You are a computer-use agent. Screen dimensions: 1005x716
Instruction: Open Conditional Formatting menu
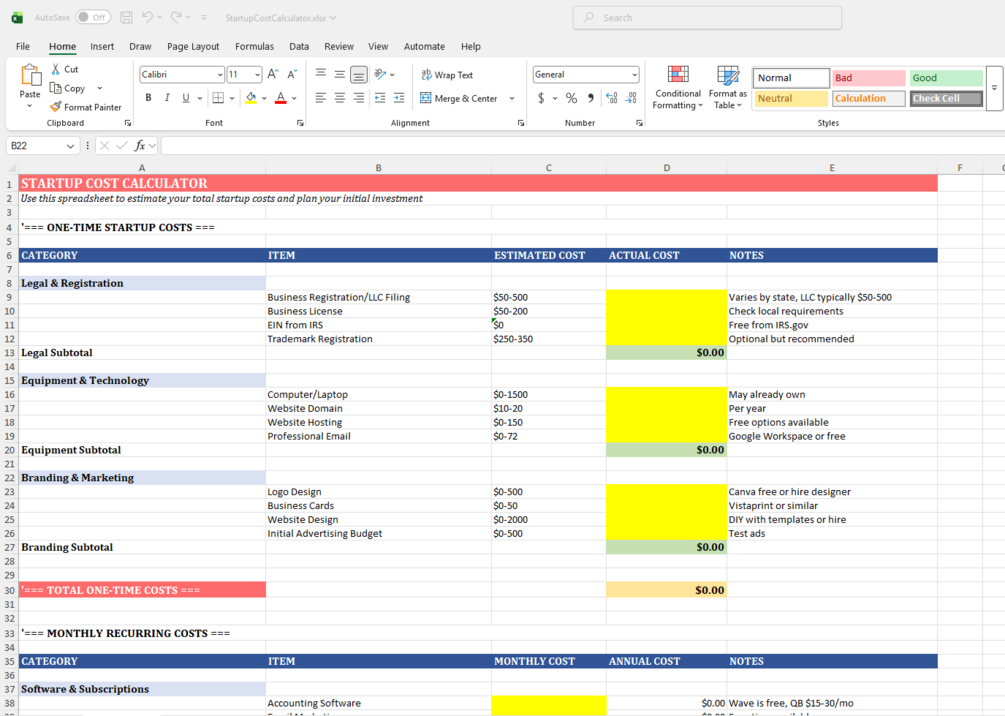[677, 88]
